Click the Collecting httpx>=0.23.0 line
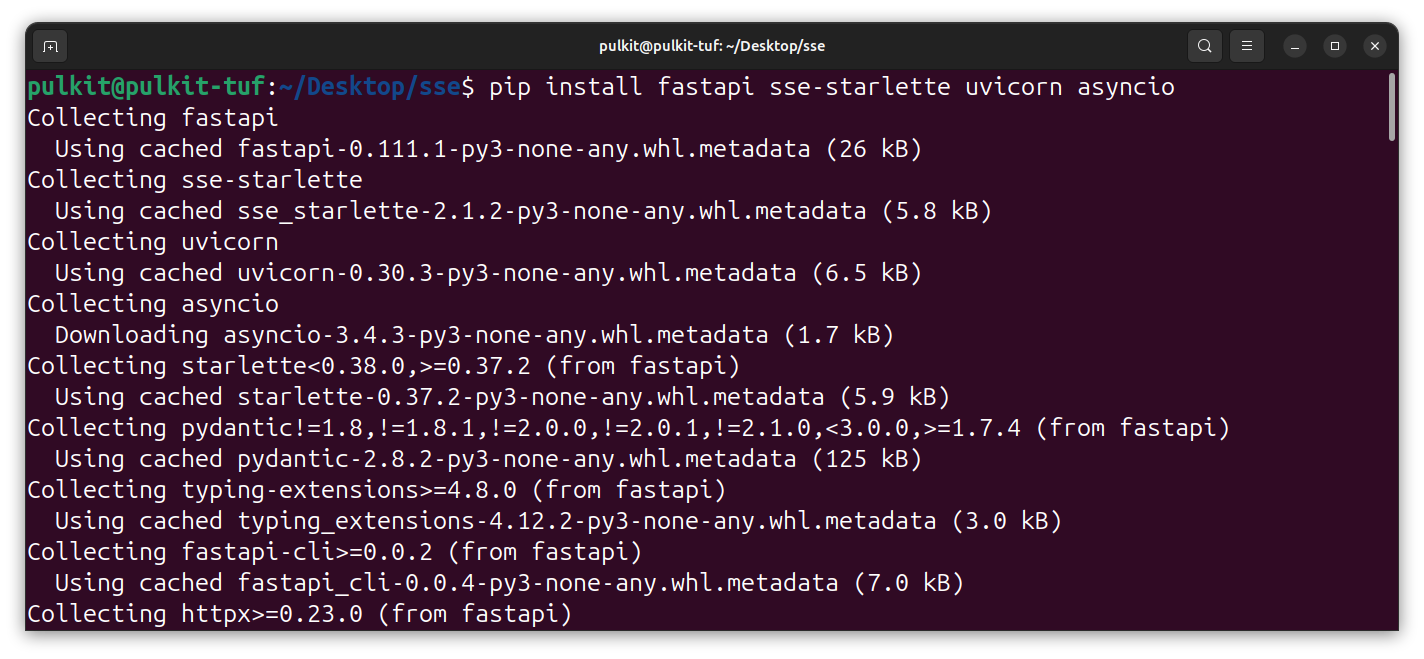This screenshot has width=1424, height=659. [x=299, y=613]
